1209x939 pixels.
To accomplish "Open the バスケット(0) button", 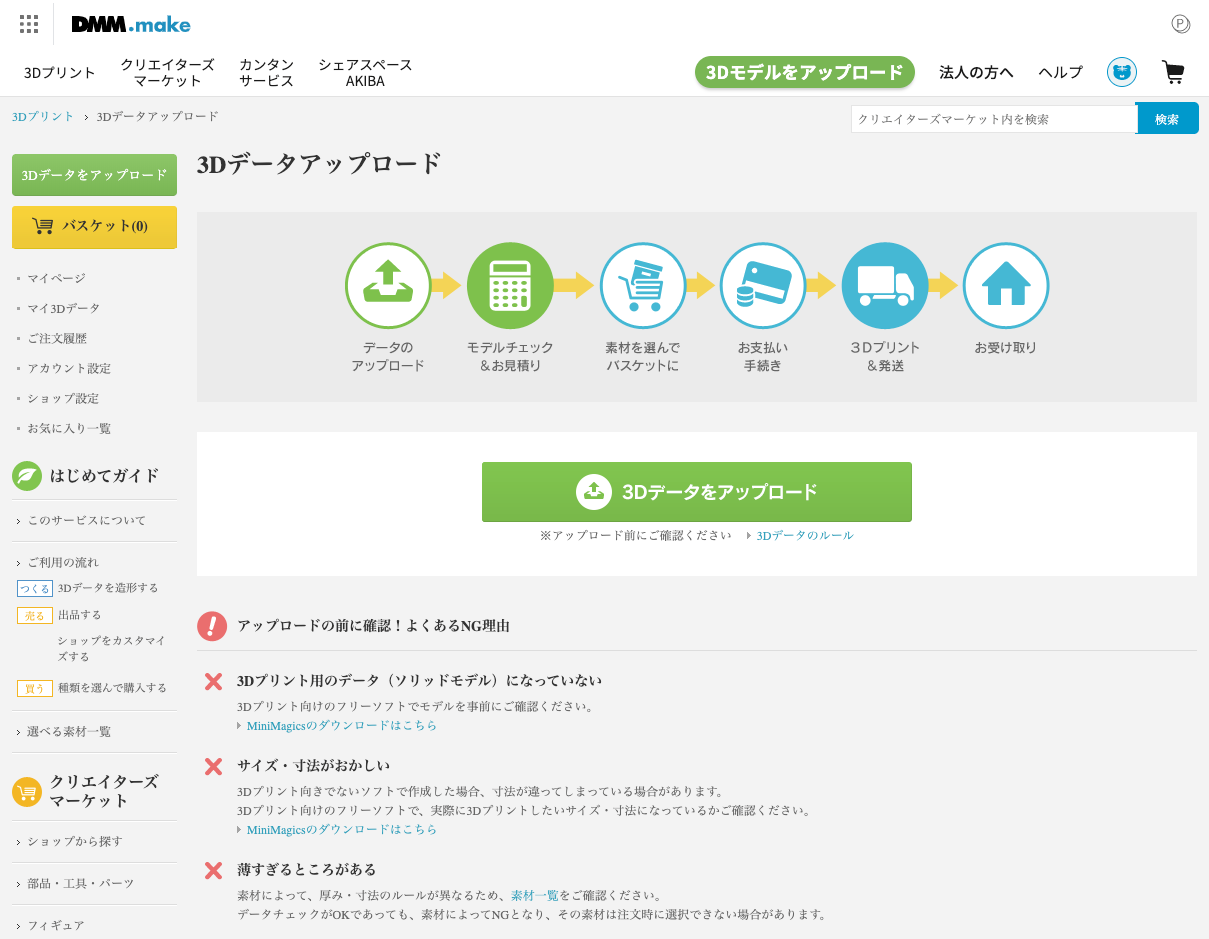I will [x=94, y=227].
